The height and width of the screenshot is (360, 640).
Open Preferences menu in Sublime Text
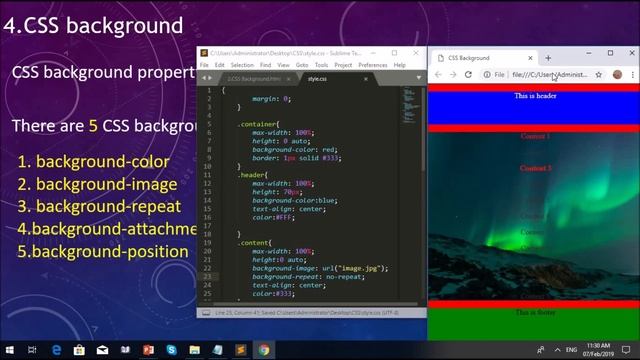pos(373,65)
